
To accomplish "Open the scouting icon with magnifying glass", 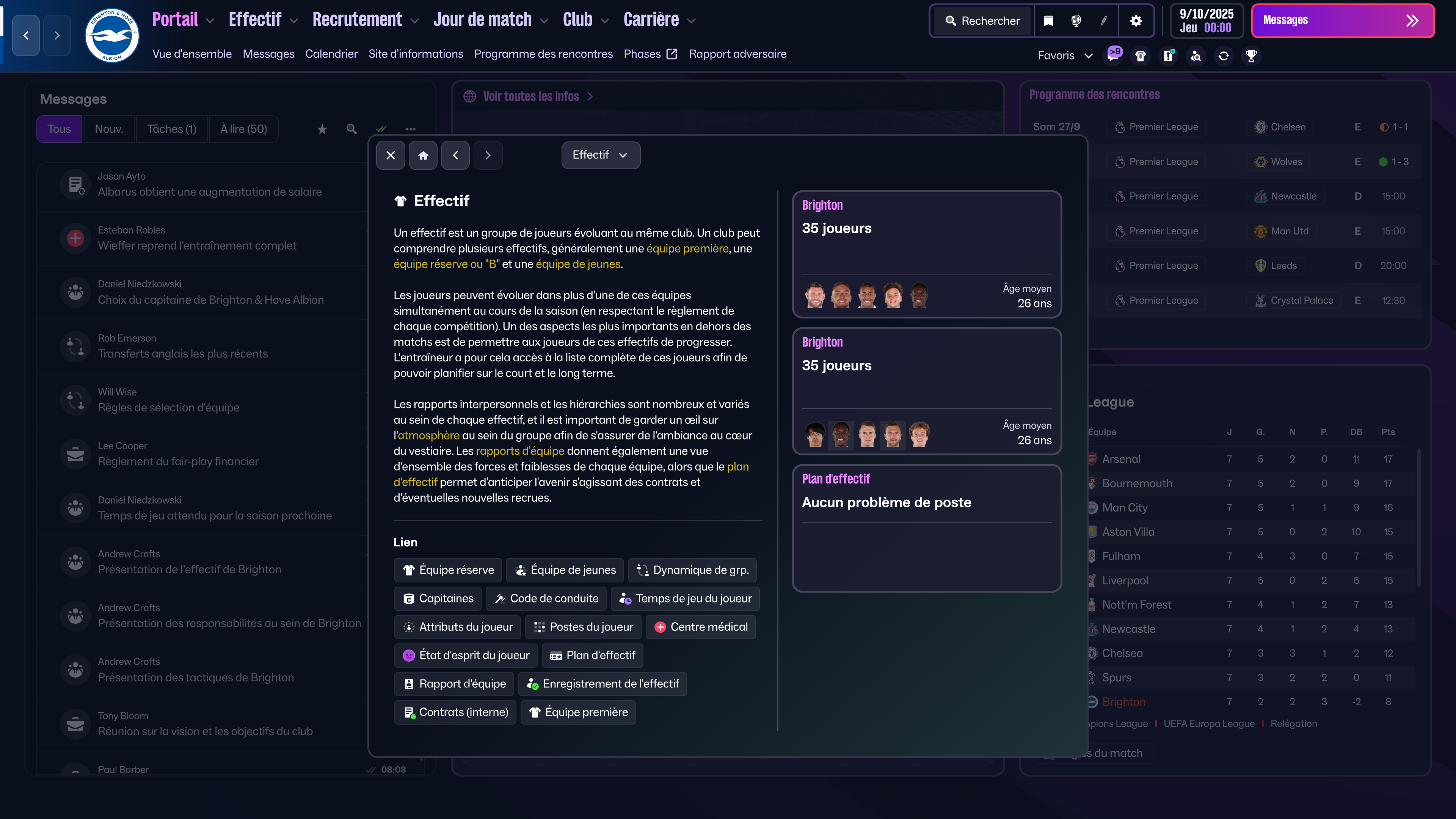I will pos(1196,55).
